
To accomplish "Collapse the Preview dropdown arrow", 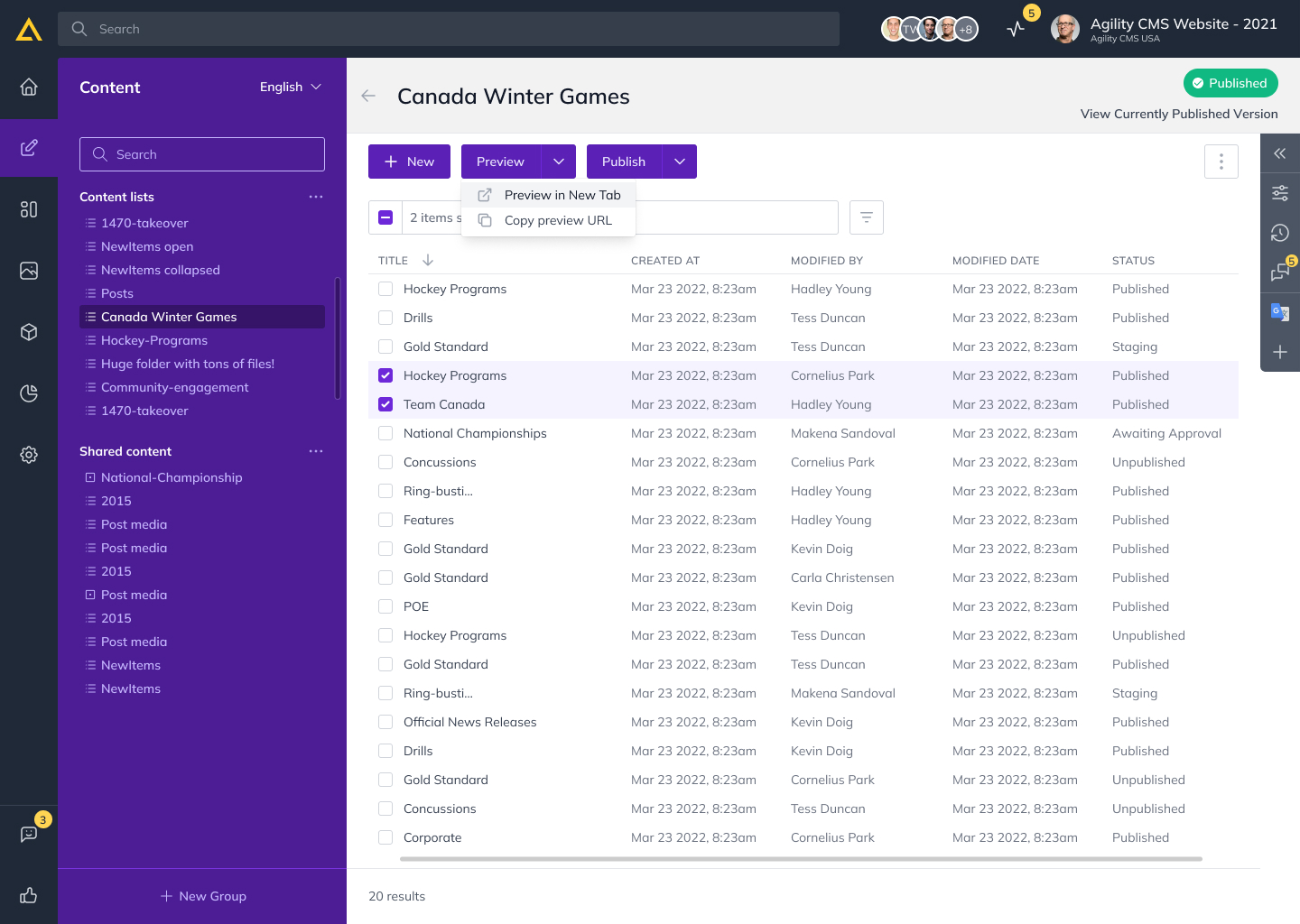I will coord(558,162).
